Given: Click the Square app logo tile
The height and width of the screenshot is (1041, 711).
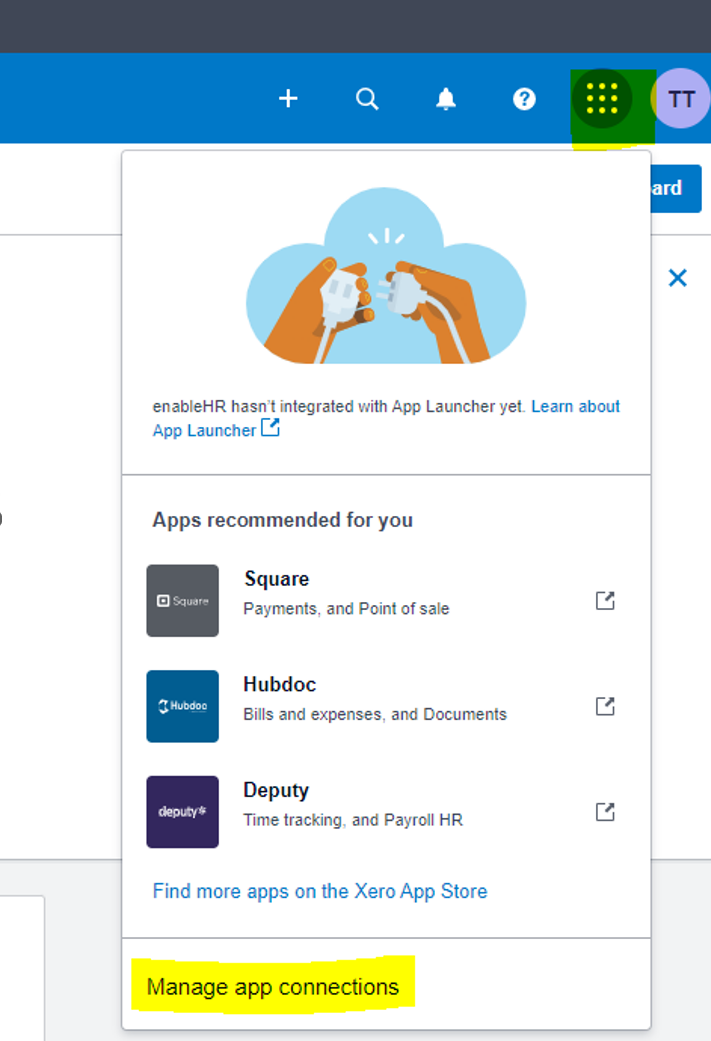Looking at the screenshot, I should (x=183, y=601).
